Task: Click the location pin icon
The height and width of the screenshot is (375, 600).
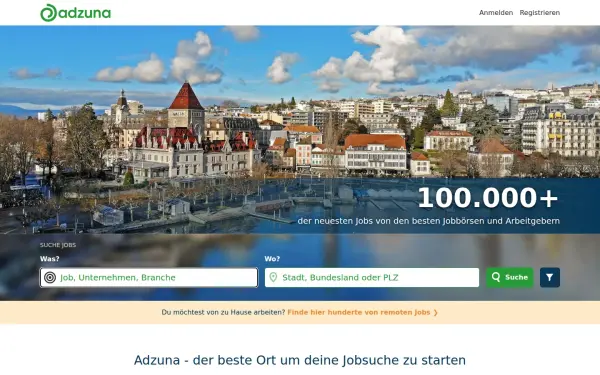Action: point(273,277)
